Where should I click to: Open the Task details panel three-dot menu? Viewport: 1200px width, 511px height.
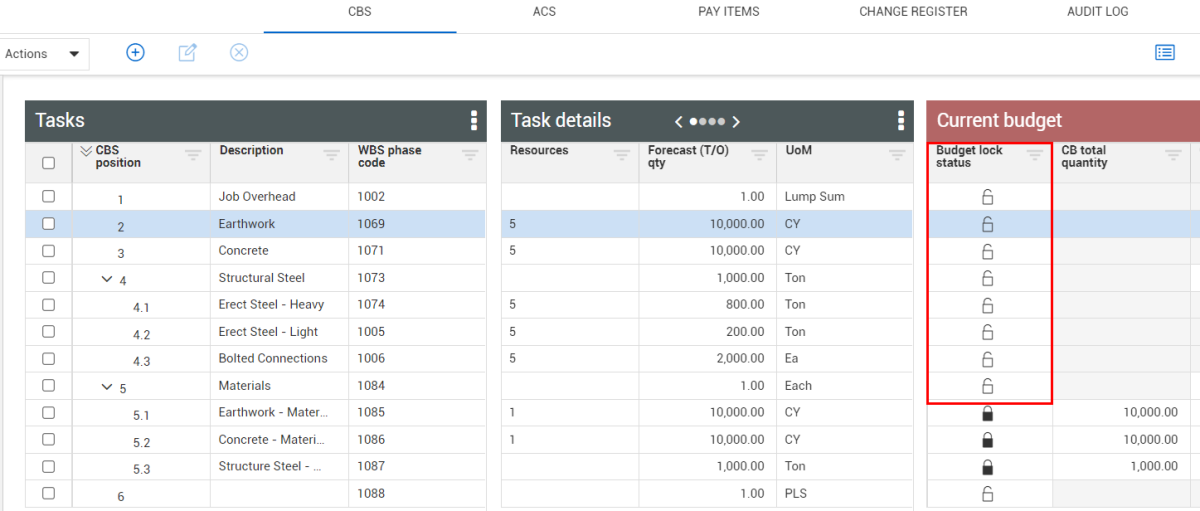click(x=901, y=121)
